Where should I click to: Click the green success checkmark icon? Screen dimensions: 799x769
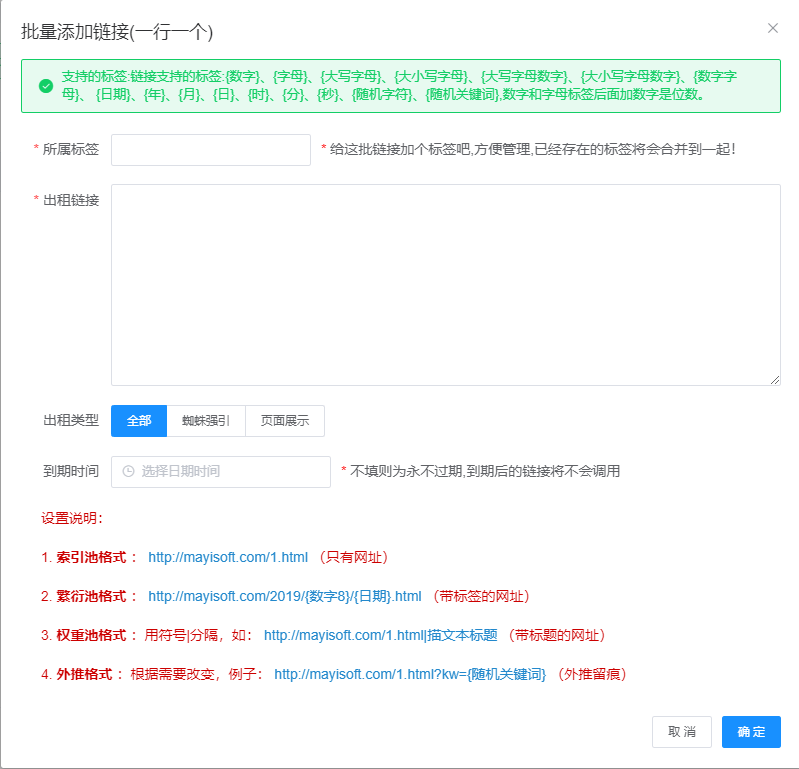45,86
